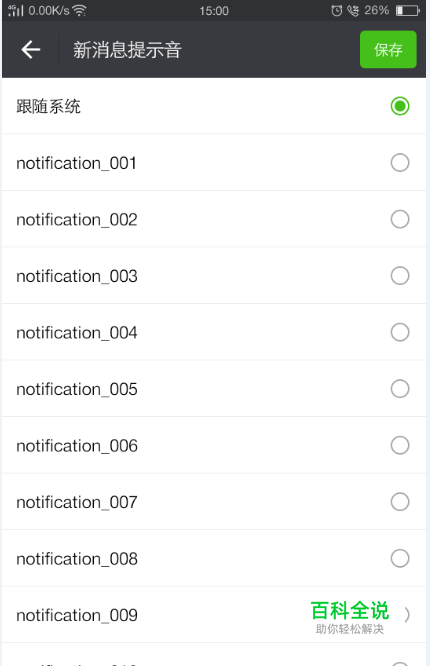This screenshot has height=666, width=430.
Task: Tap the Wi-Fi status icon
Action: [79, 11]
